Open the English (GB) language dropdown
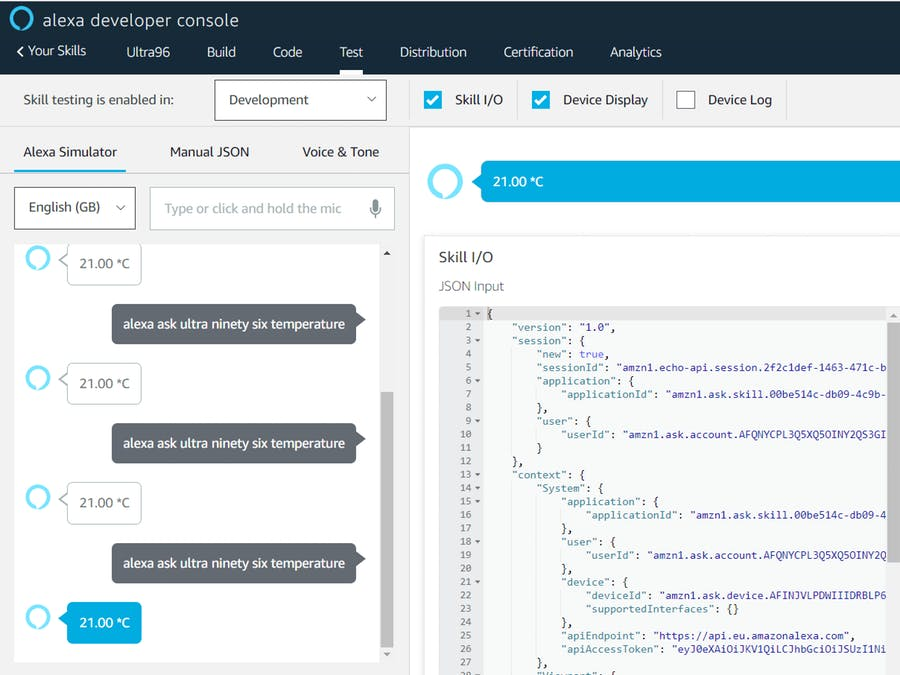 coord(75,208)
